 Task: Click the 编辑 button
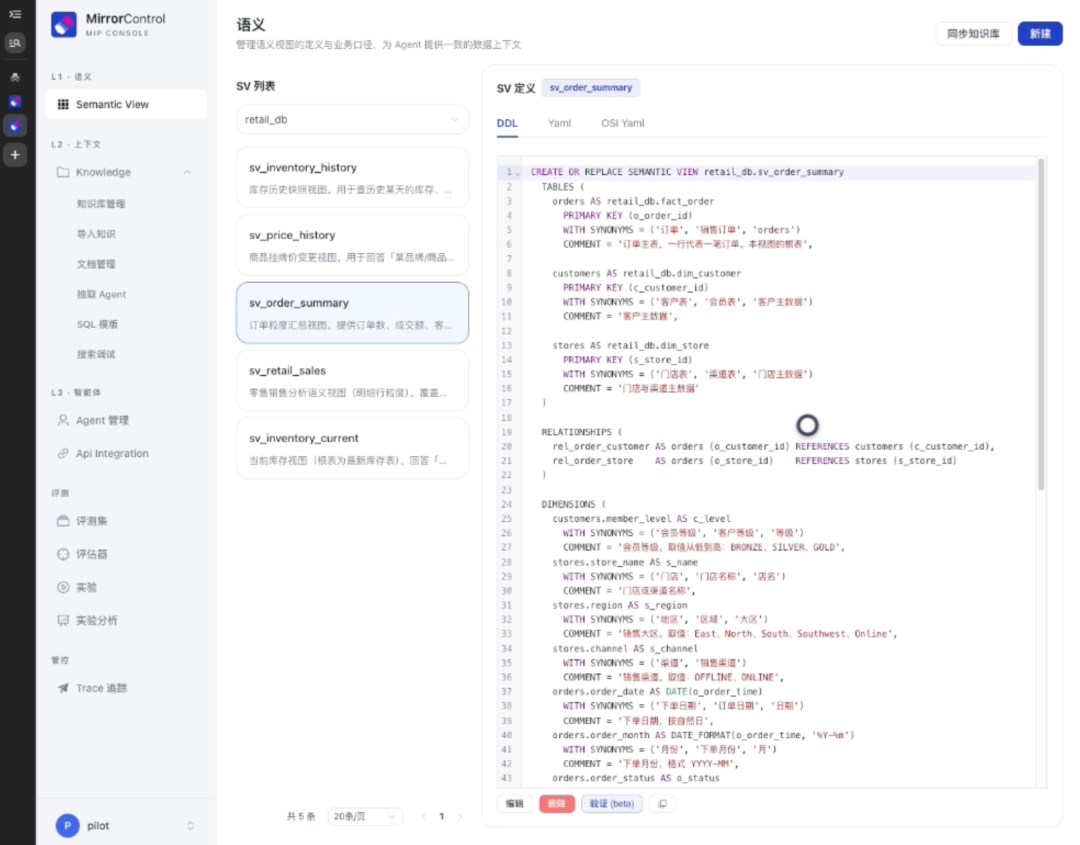point(515,804)
